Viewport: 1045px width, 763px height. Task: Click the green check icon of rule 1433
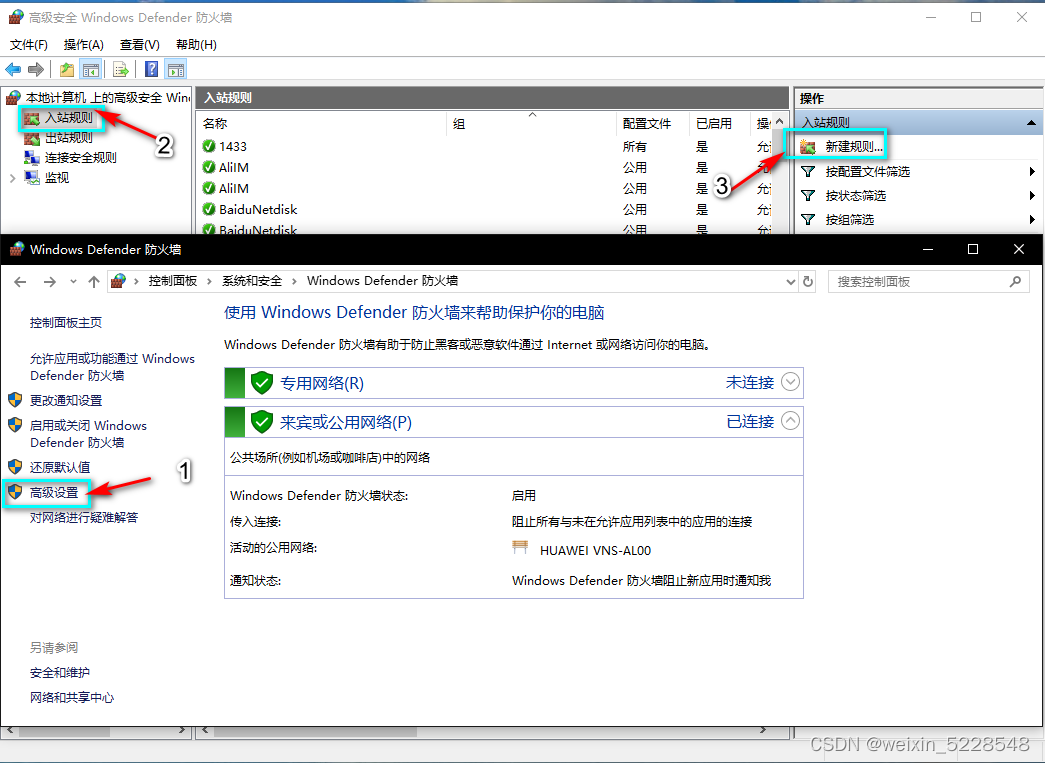point(209,146)
